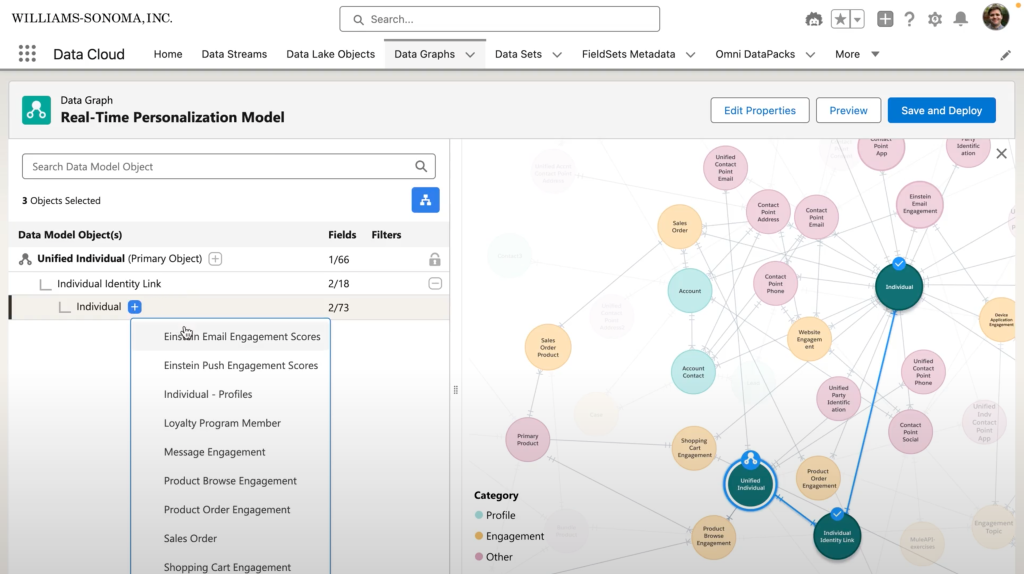
Task: Select Loyalty Program Member from the list
Action: [222, 423]
